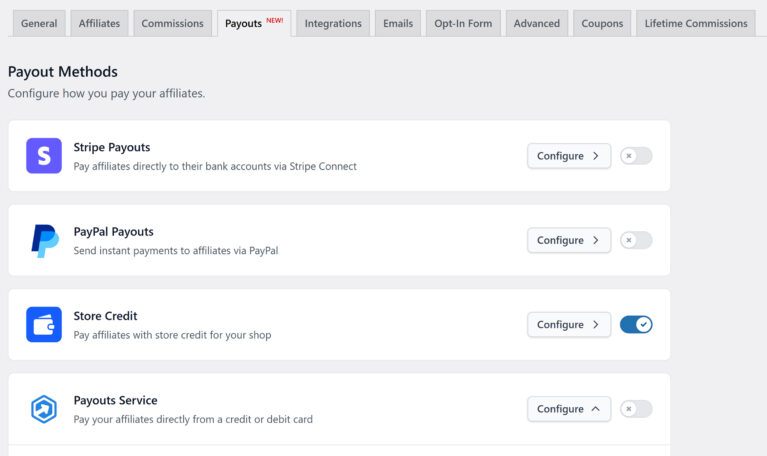767x456 pixels.
Task: Click the Stripe Payouts logo icon
Action: tap(44, 156)
